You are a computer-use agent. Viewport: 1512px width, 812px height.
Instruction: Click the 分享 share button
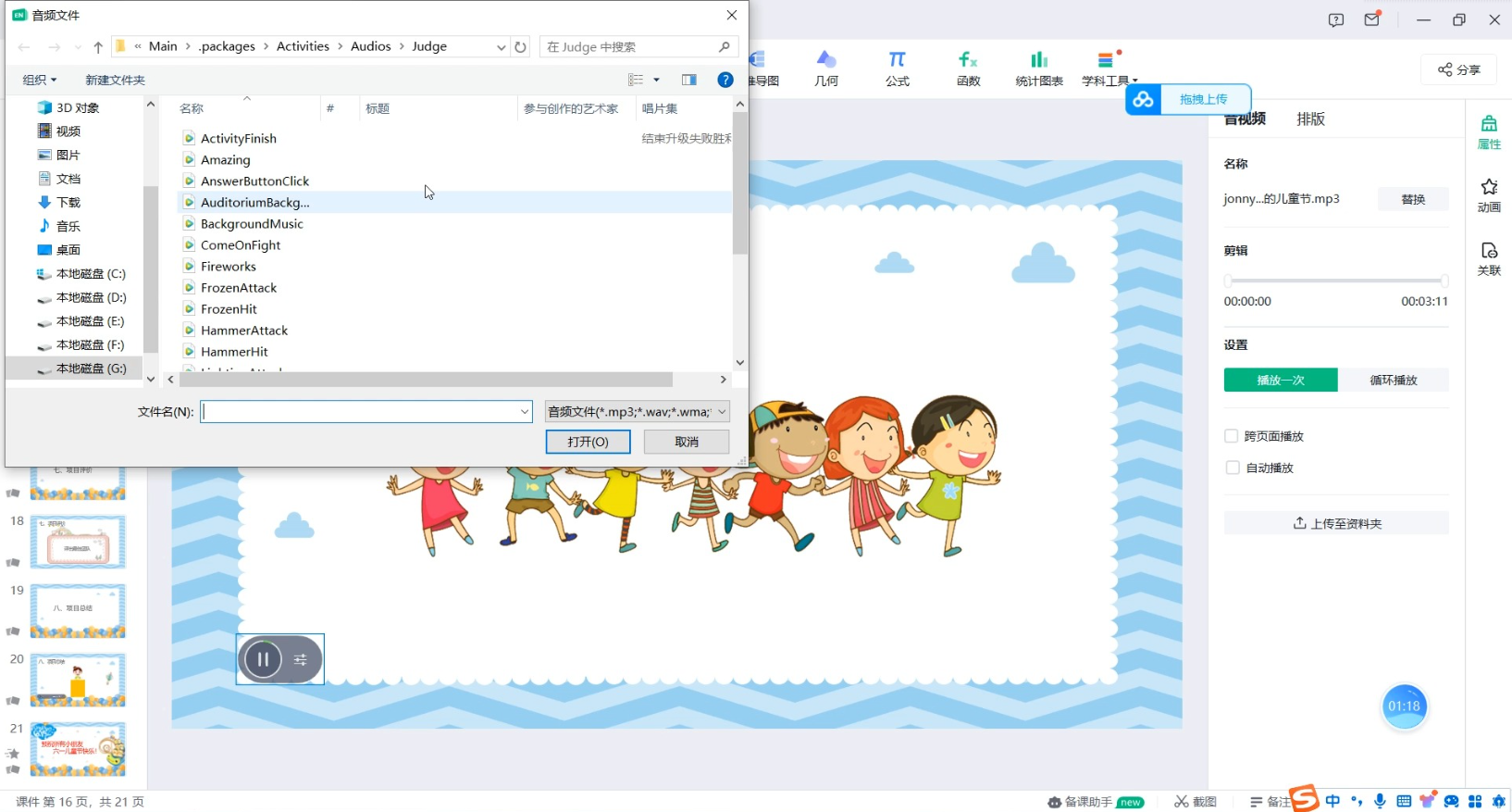pos(1459,69)
